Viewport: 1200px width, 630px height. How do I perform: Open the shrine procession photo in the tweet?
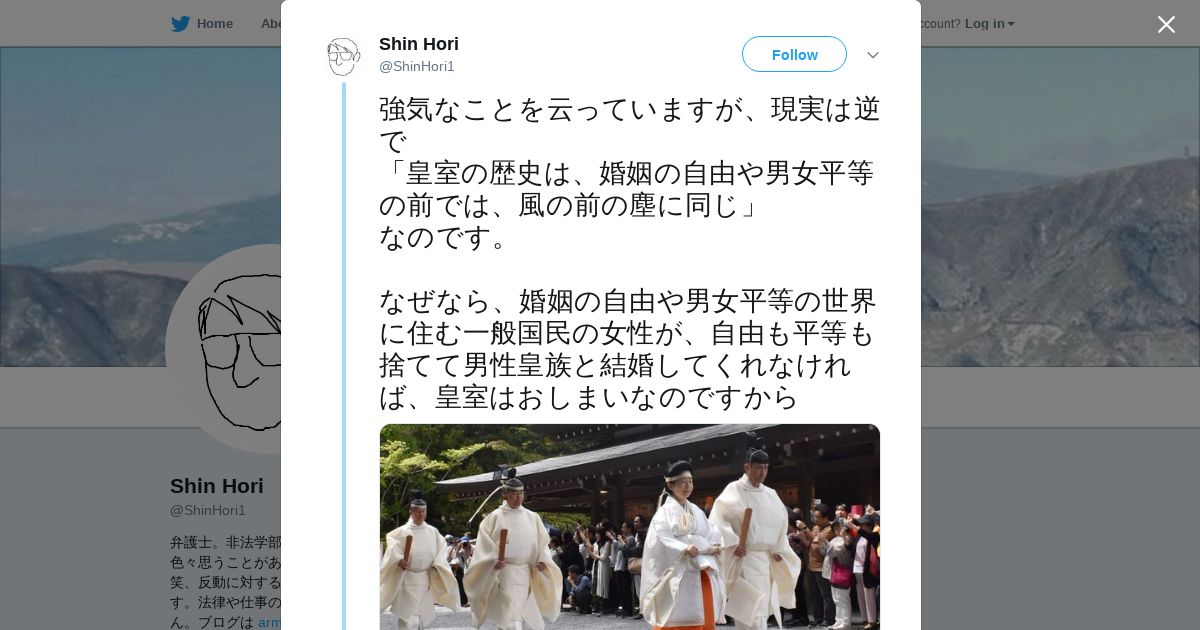click(630, 527)
